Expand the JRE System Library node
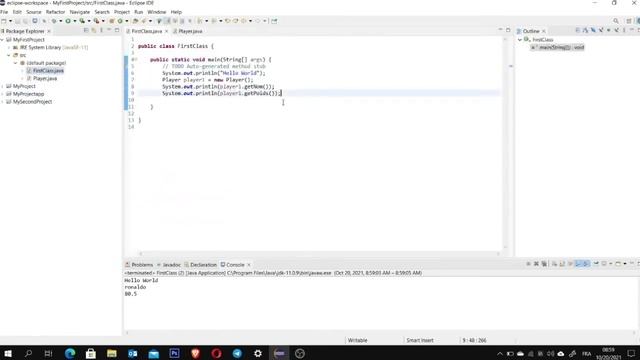Image resolution: width=640 pixels, height=360 pixels. tap(9, 47)
